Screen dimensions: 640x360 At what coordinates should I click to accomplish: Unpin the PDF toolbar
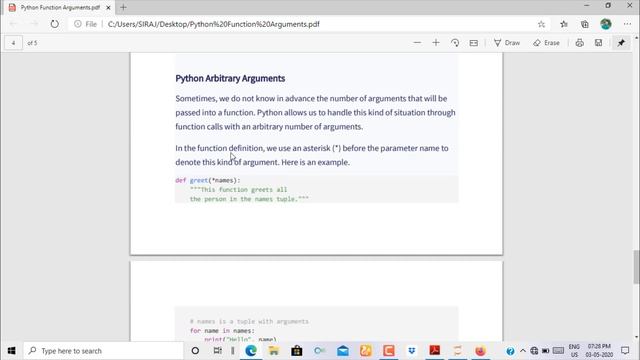click(x=621, y=43)
